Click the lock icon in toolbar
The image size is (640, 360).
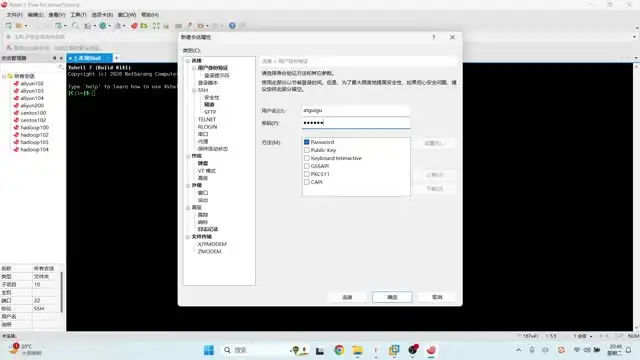pyautogui.click(x=166, y=26)
